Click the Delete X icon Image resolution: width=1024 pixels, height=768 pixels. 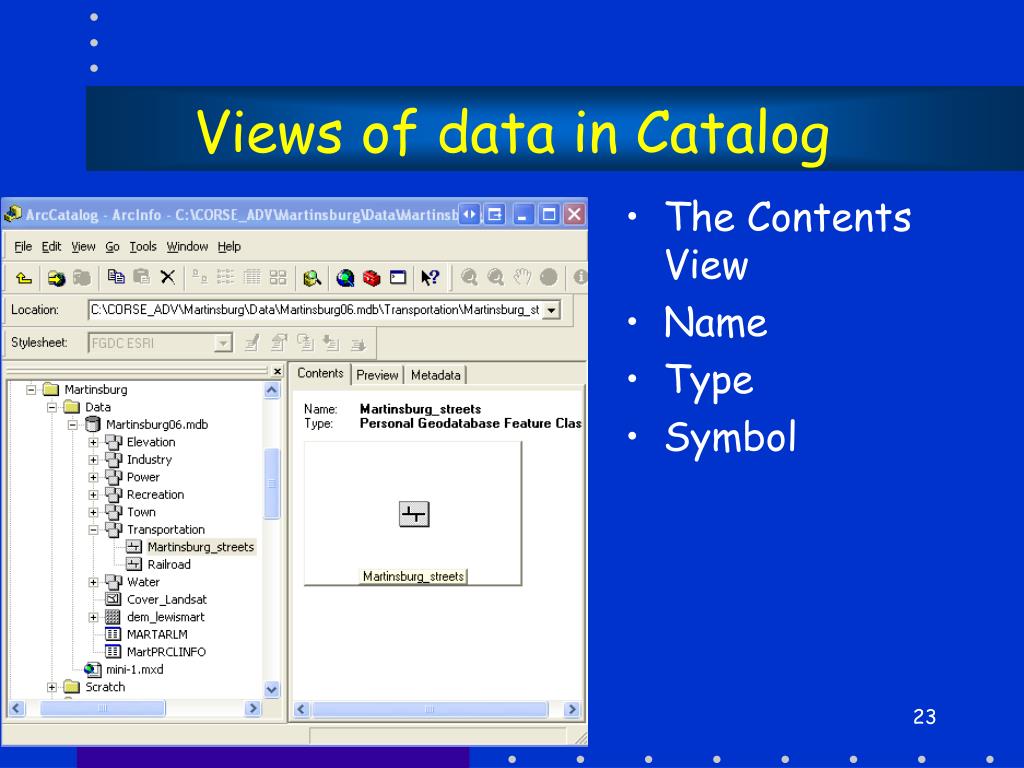[x=168, y=278]
